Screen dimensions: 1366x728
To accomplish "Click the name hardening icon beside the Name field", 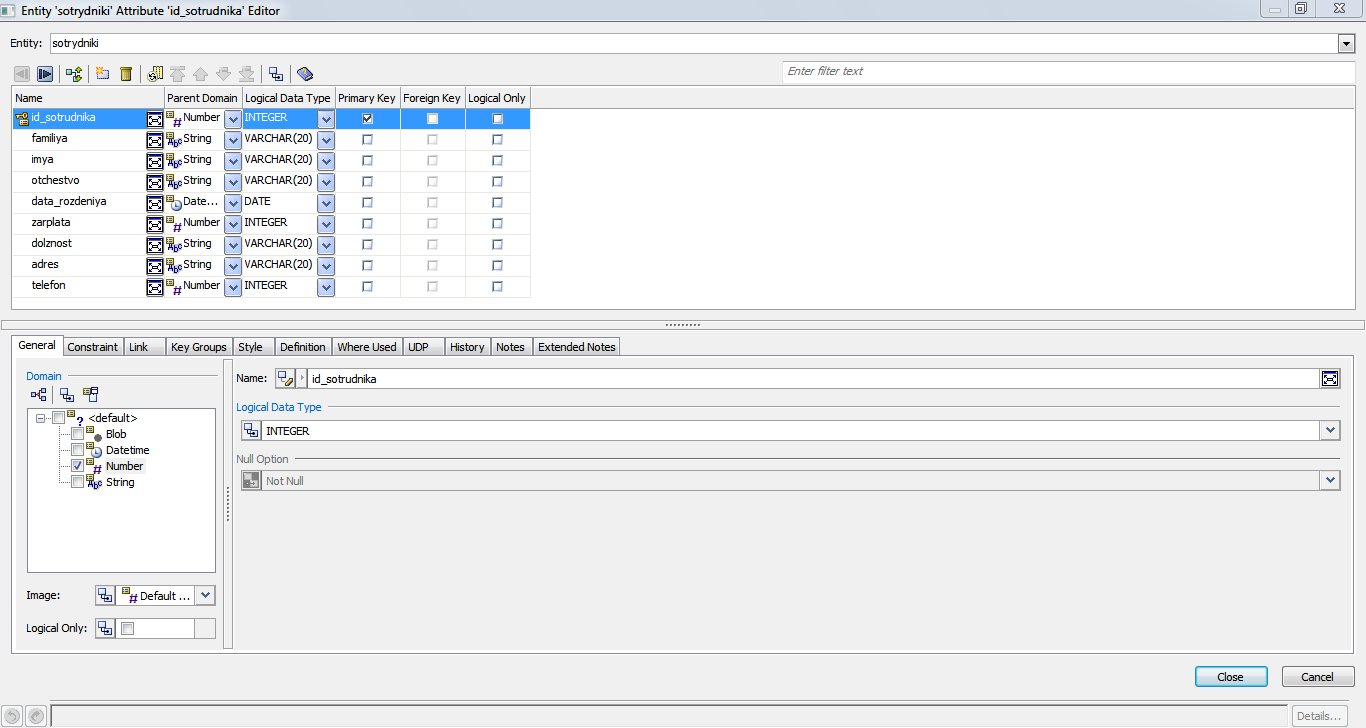I will tap(286, 378).
